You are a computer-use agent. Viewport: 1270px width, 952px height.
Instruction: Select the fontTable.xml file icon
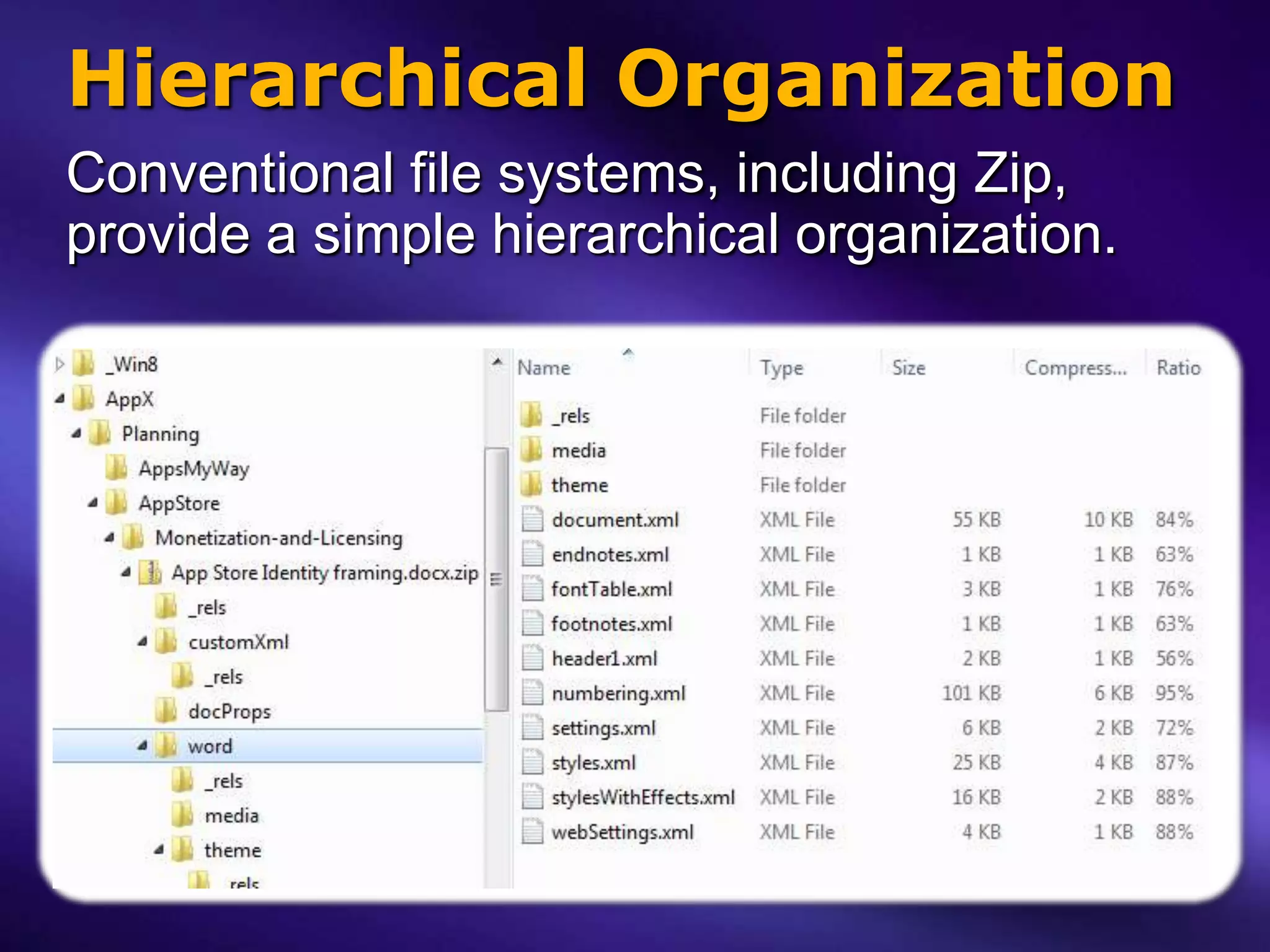532,589
